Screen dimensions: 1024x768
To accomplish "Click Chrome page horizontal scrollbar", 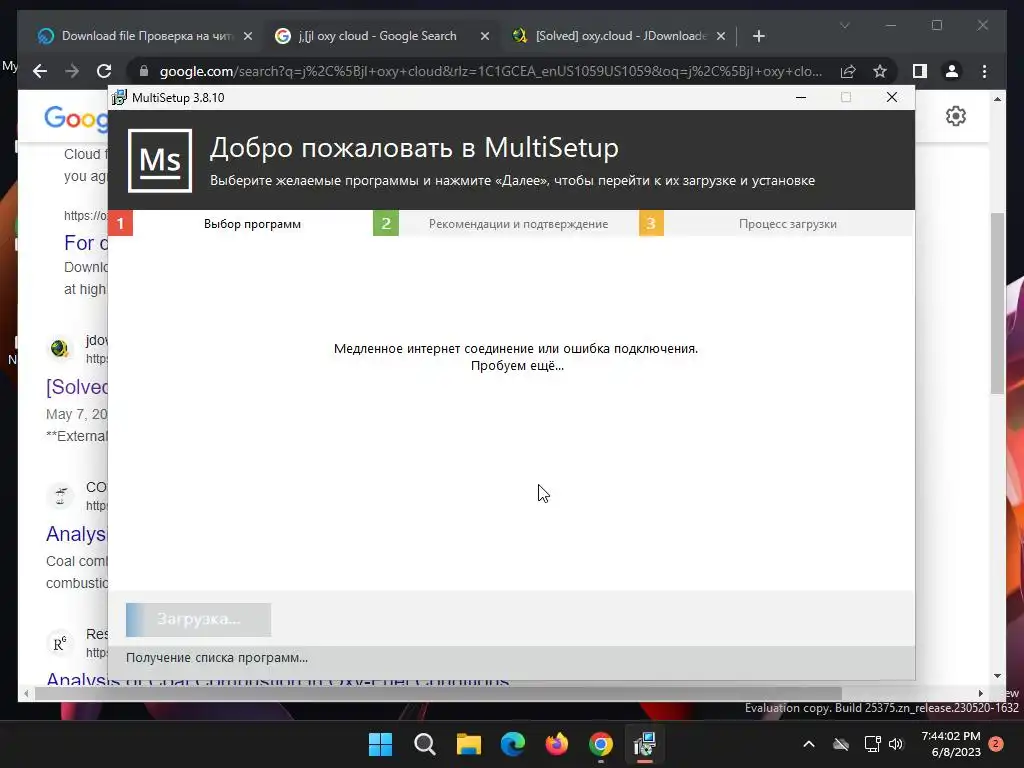I will [x=438, y=693].
